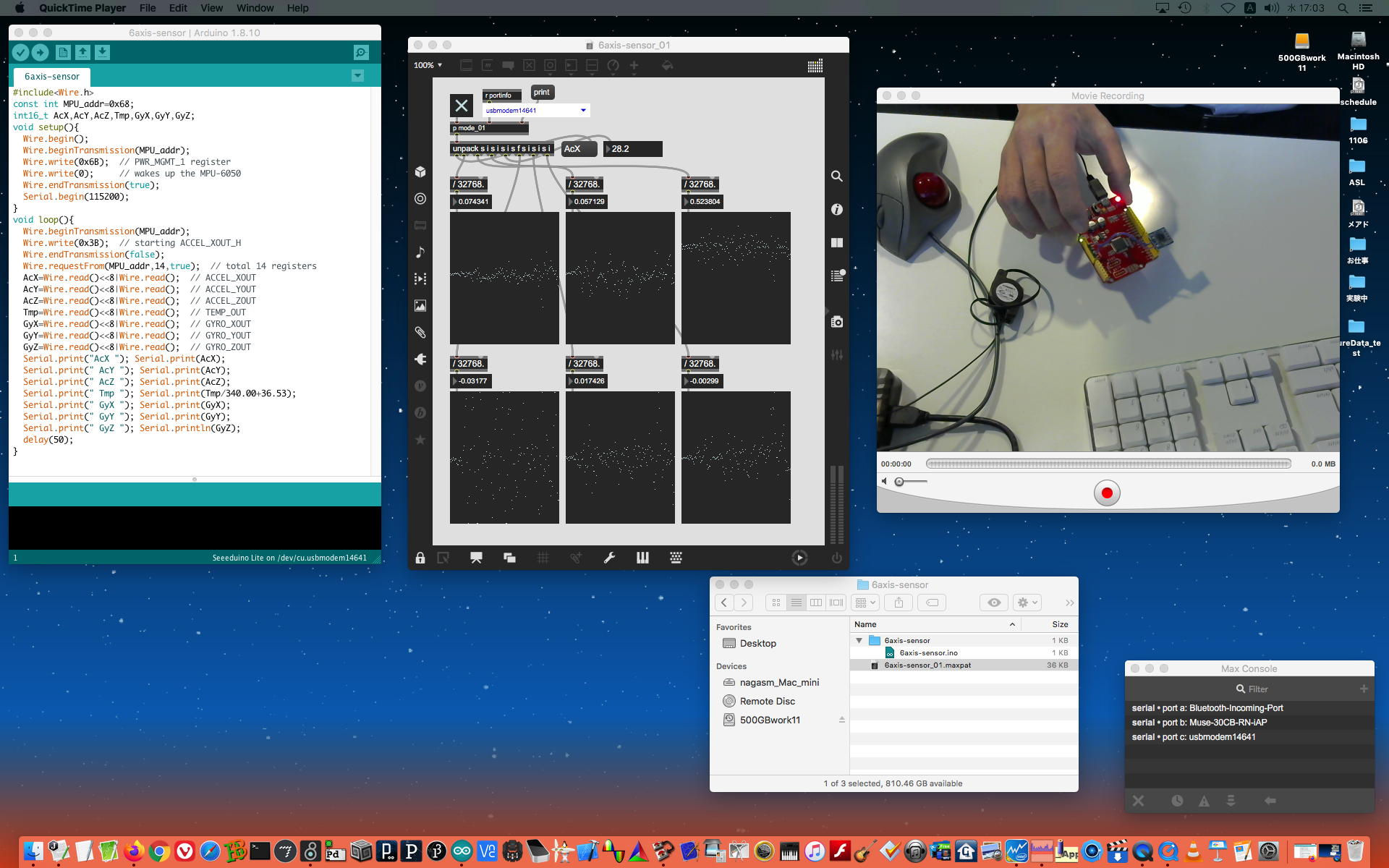
Task: Click the wrench icon in the patcher bottom toolbar
Action: 609,558
